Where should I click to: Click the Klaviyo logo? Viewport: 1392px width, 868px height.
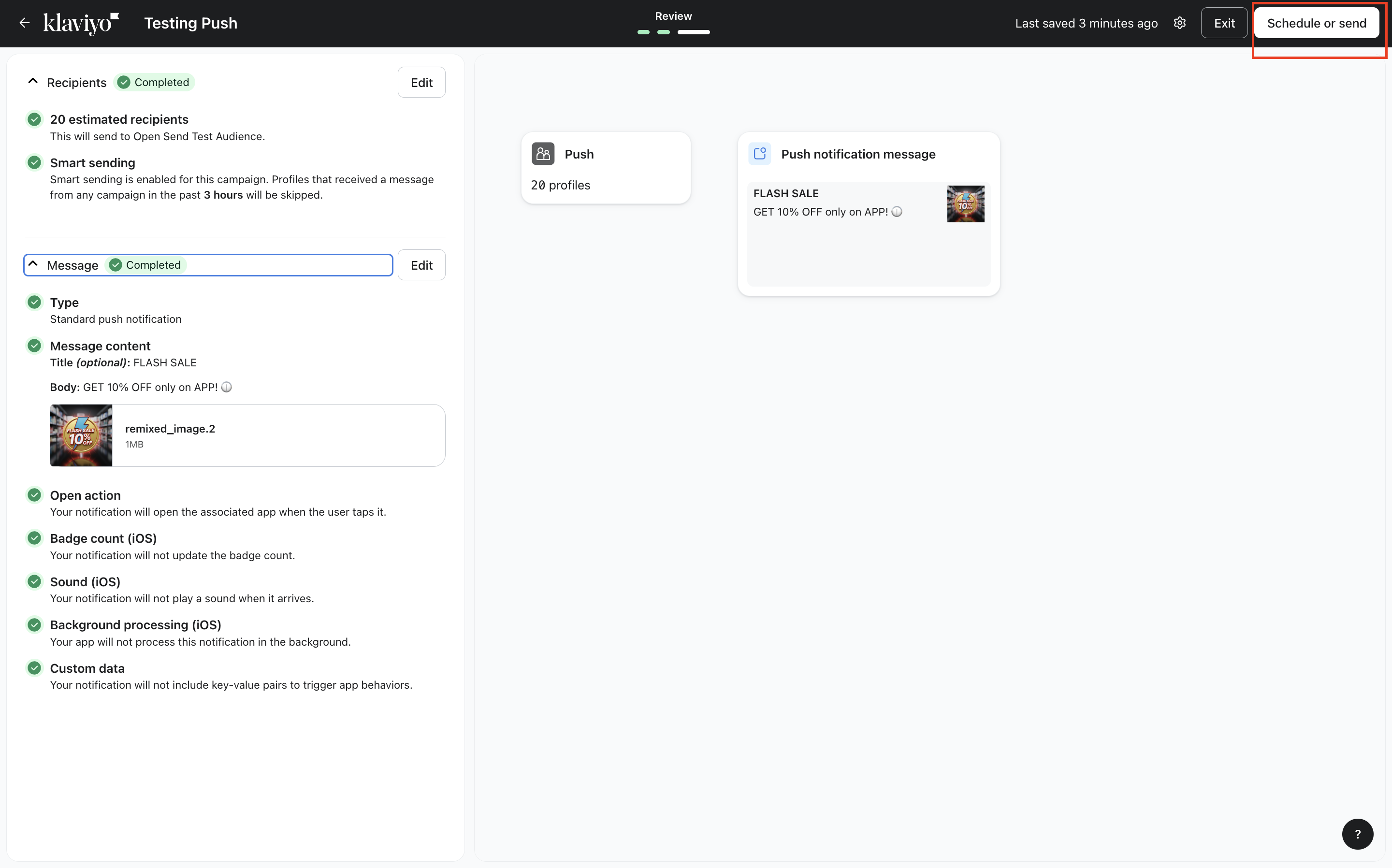[x=81, y=23]
